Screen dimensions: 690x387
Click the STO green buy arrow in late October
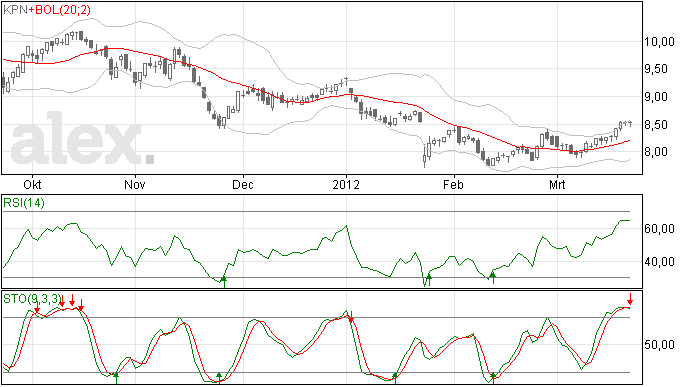[x=116, y=378]
